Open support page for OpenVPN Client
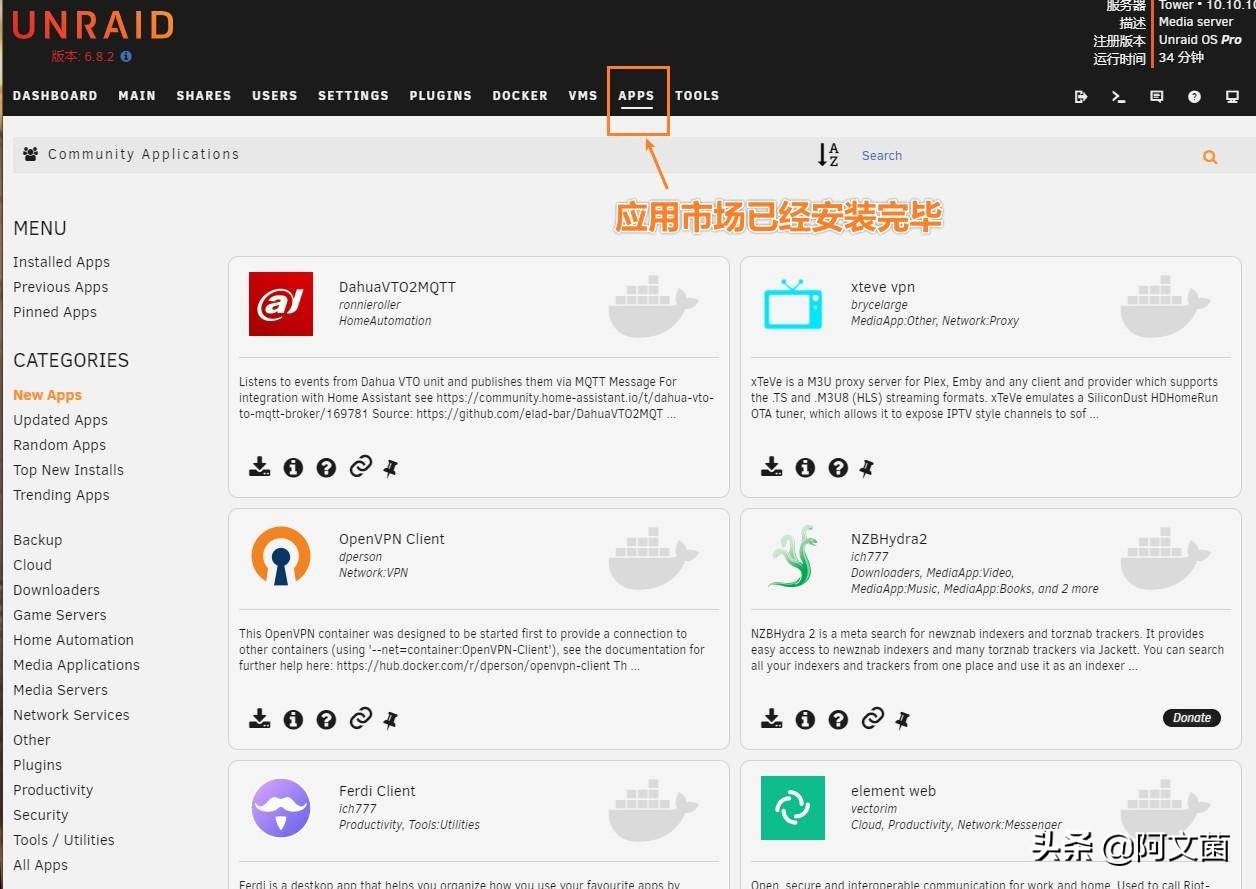1256x889 pixels. [x=327, y=718]
